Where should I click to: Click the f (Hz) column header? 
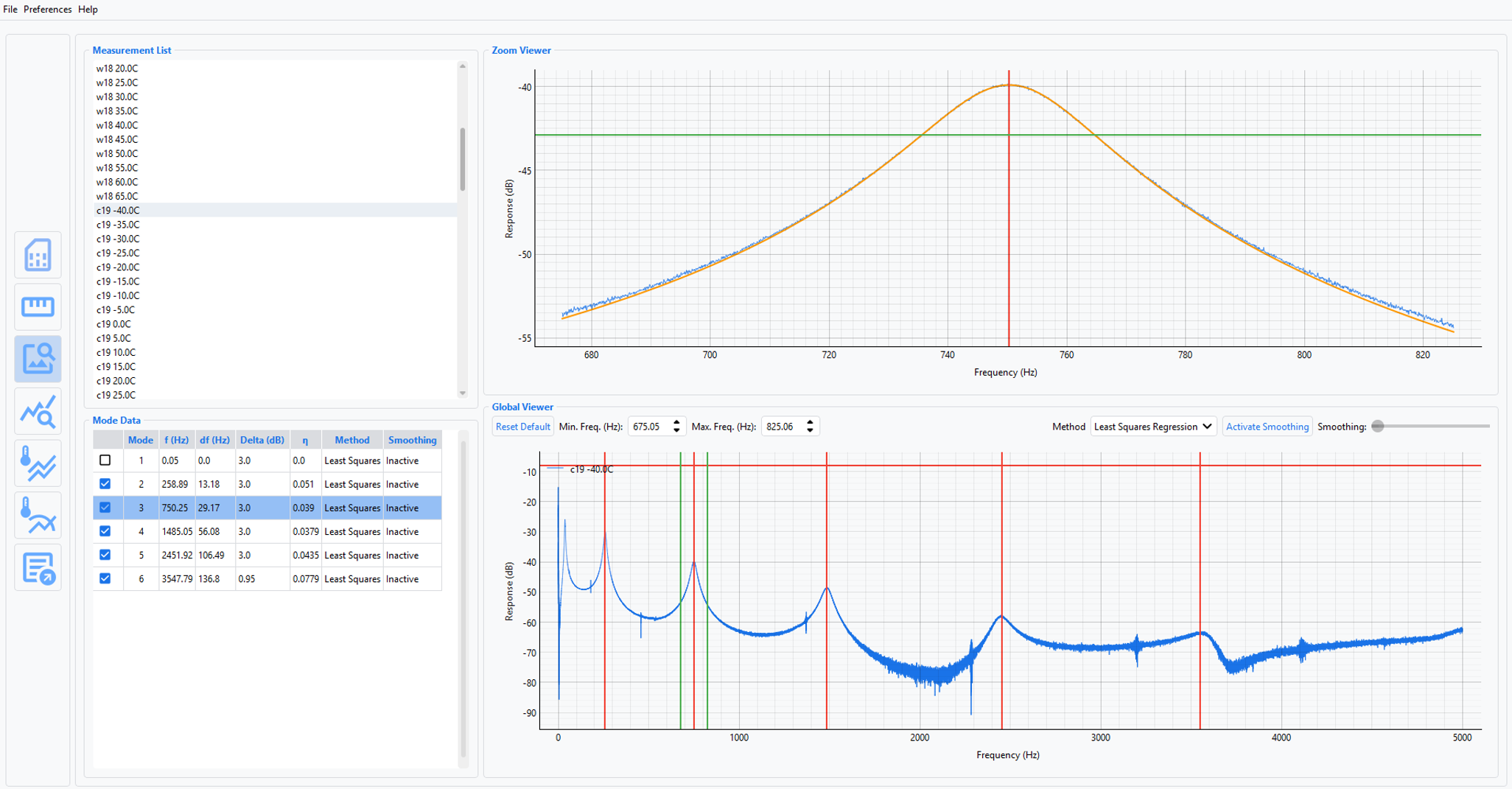point(177,440)
